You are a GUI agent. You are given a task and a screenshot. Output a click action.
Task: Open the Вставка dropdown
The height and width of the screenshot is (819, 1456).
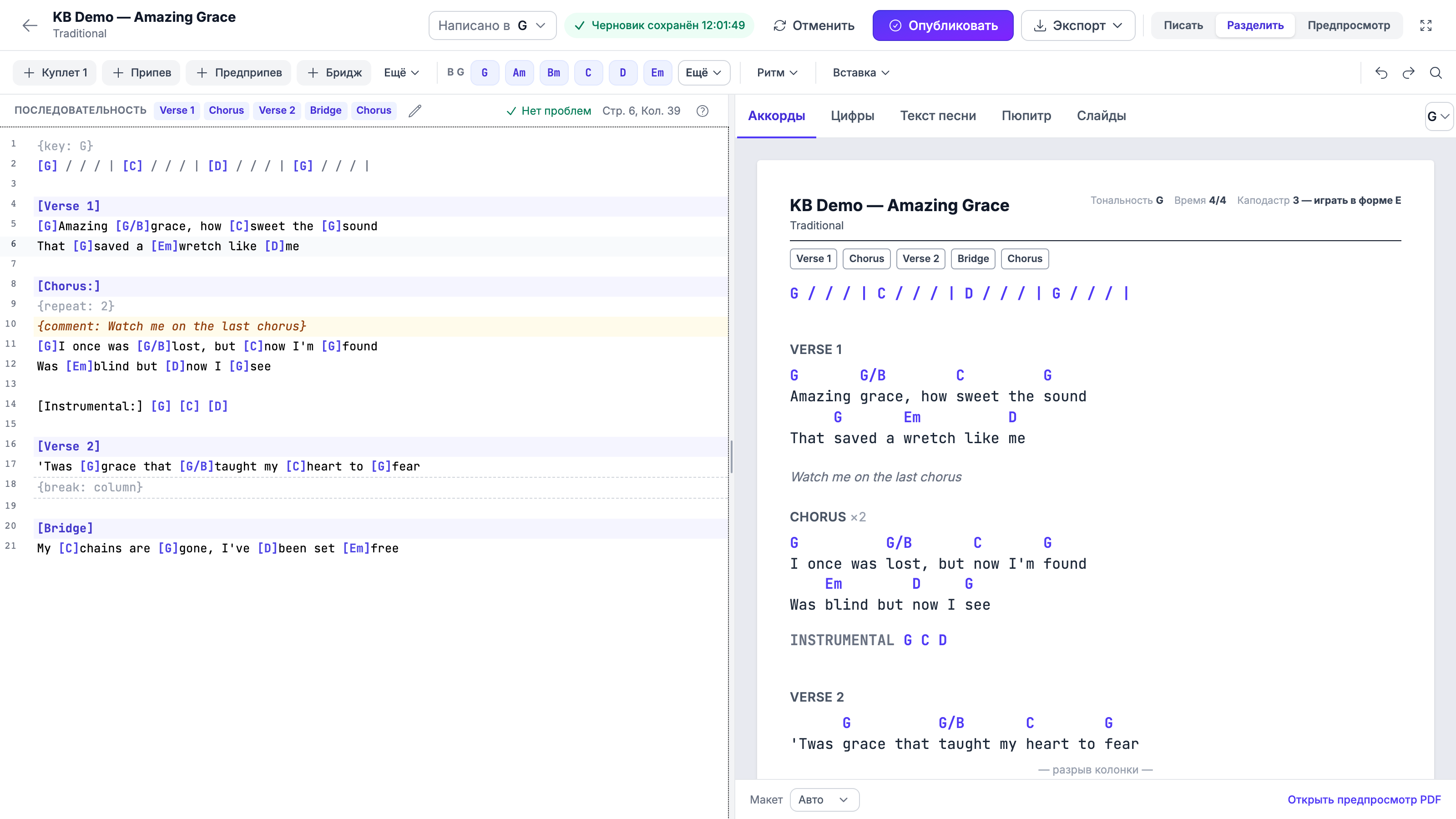[861, 72]
